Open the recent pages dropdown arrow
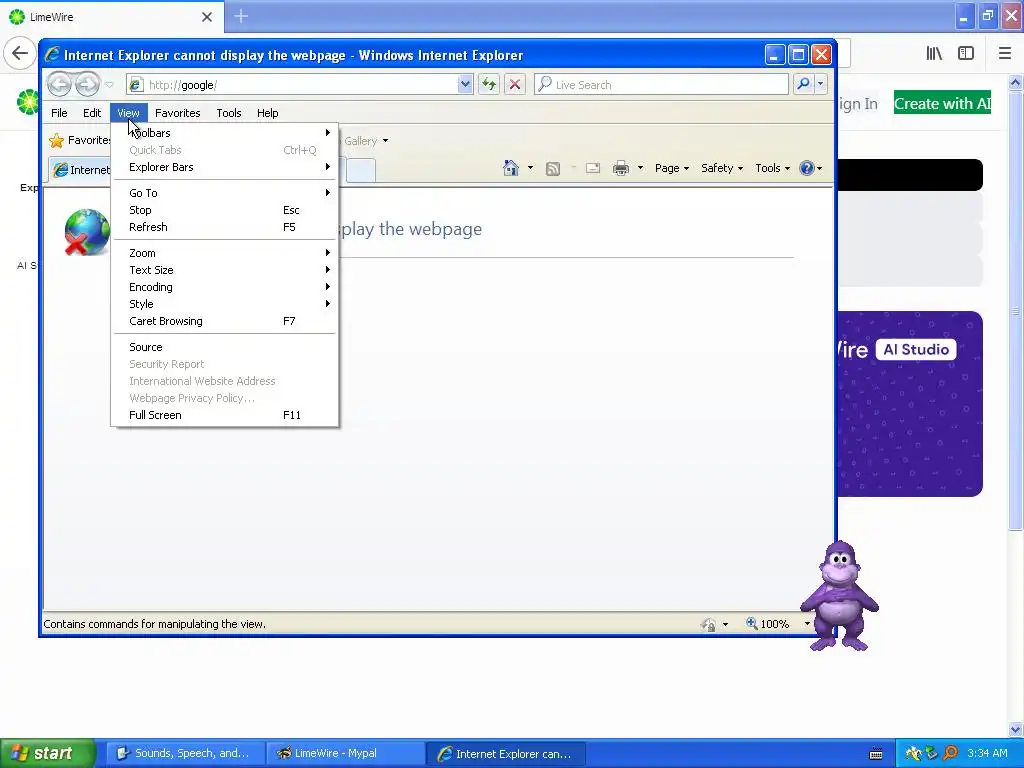This screenshot has height=768, width=1024. coord(109,85)
